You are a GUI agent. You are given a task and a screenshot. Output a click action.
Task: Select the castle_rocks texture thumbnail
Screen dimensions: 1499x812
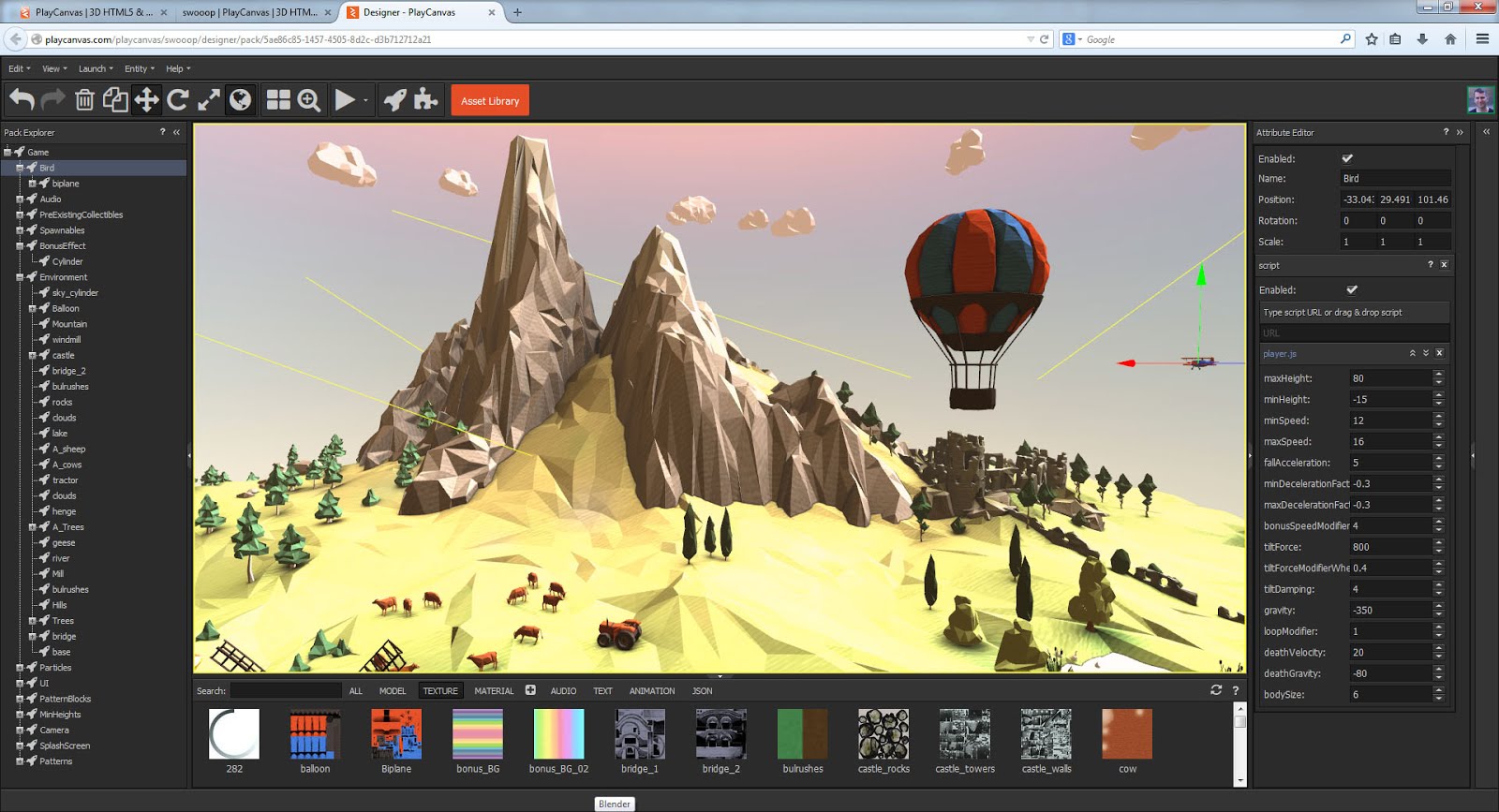(x=883, y=733)
